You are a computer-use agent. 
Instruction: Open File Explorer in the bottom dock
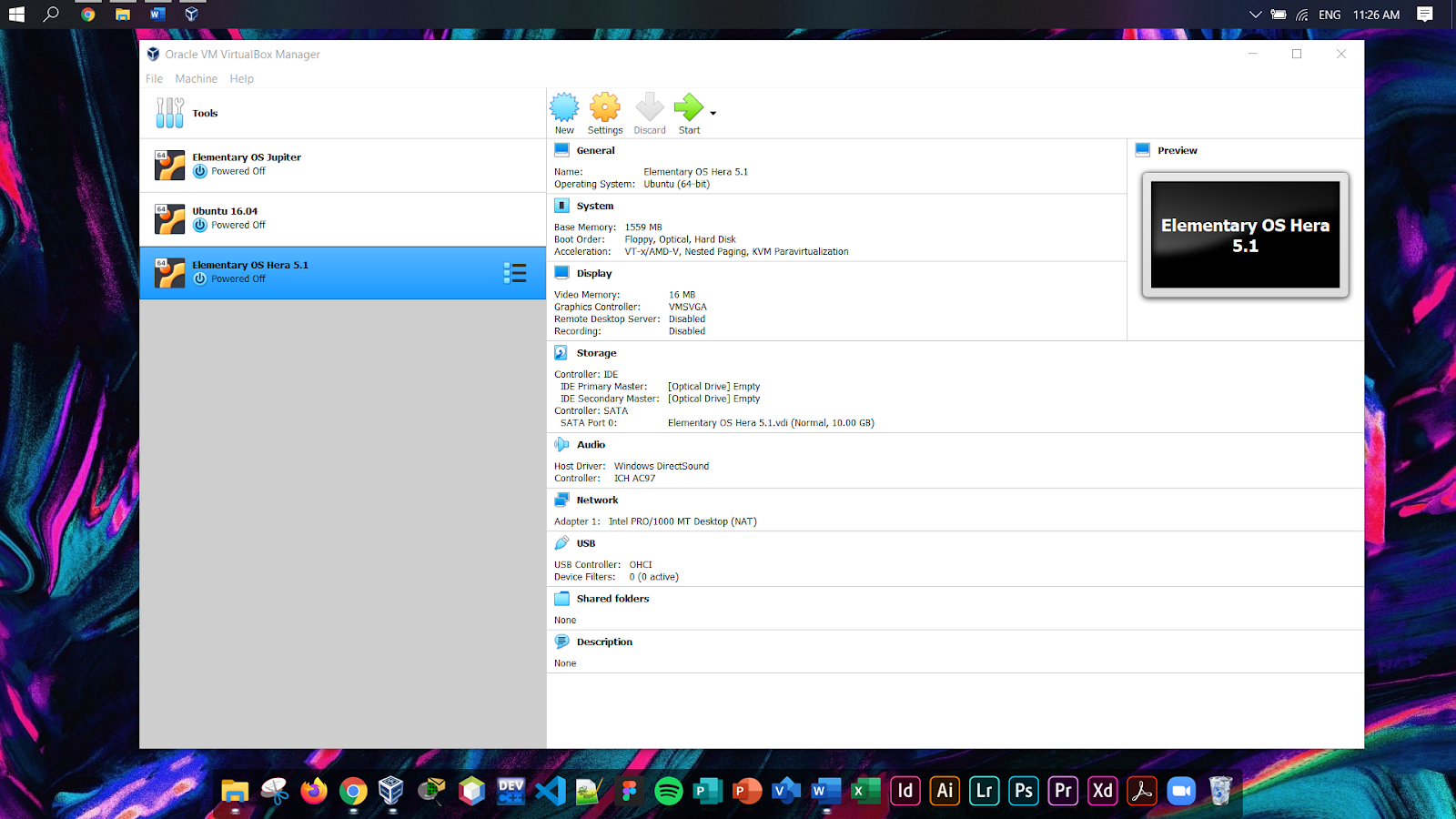click(235, 791)
